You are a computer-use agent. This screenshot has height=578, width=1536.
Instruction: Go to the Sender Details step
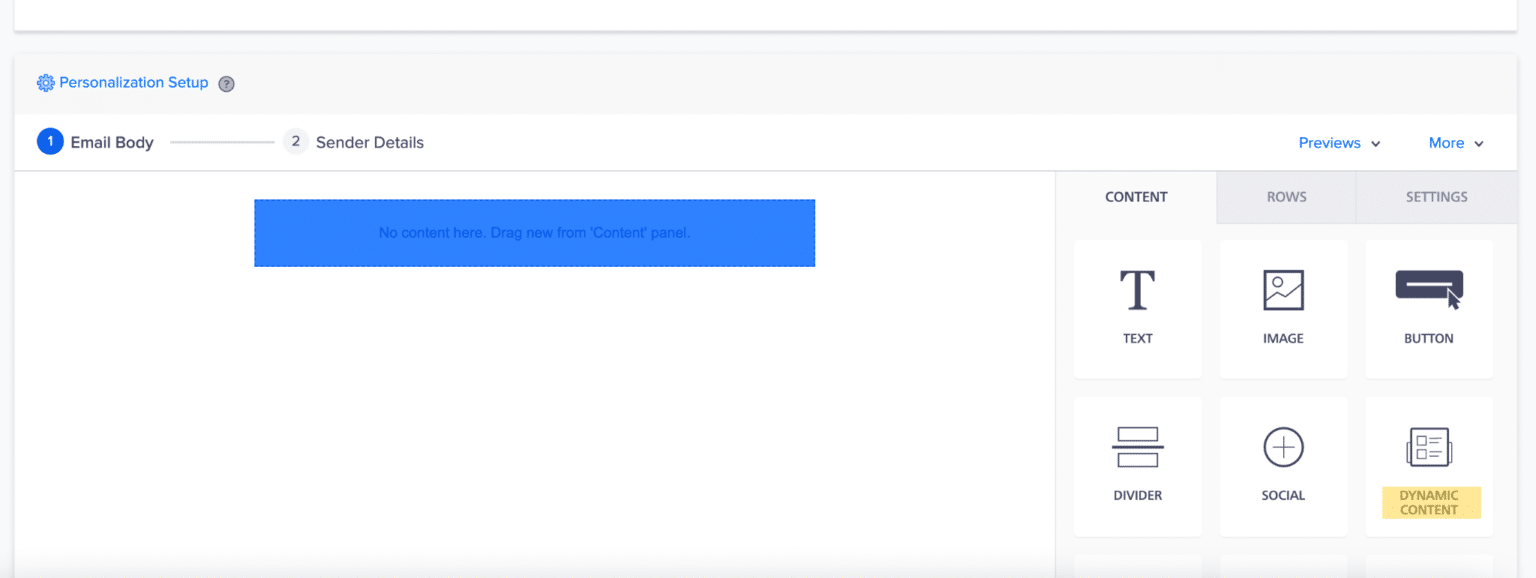[x=369, y=142]
